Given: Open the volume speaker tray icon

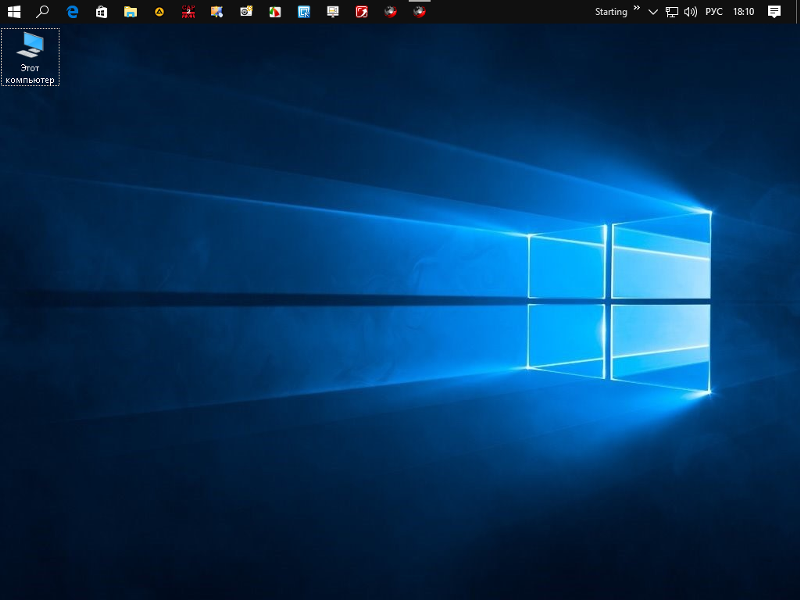Looking at the screenshot, I should (690, 12).
